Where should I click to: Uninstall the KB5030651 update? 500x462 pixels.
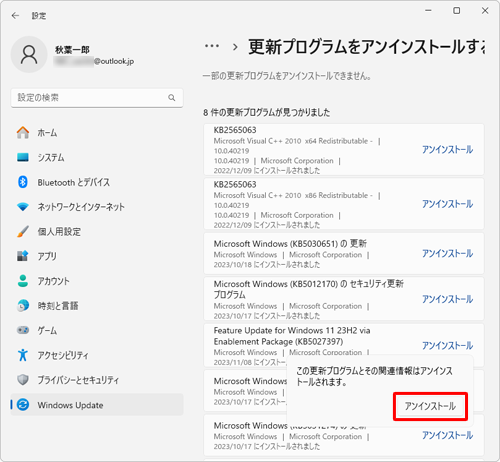[x=447, y=253]
